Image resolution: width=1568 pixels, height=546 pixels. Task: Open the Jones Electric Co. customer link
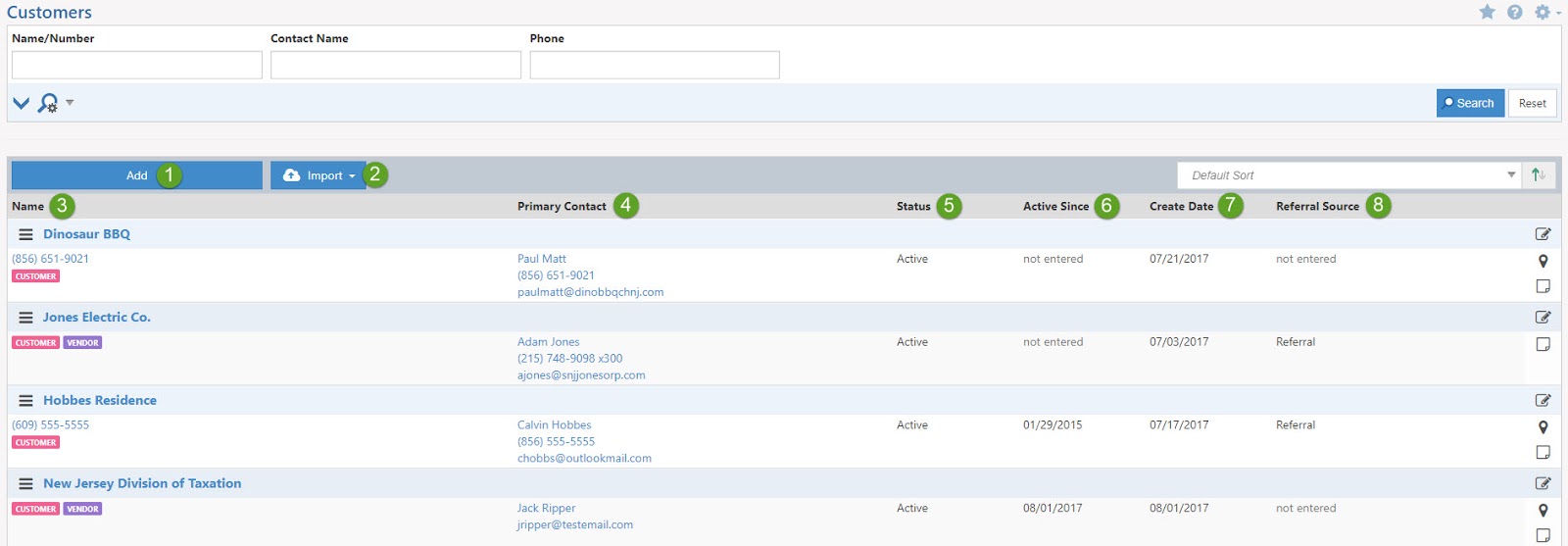click(x=97, y=318)
